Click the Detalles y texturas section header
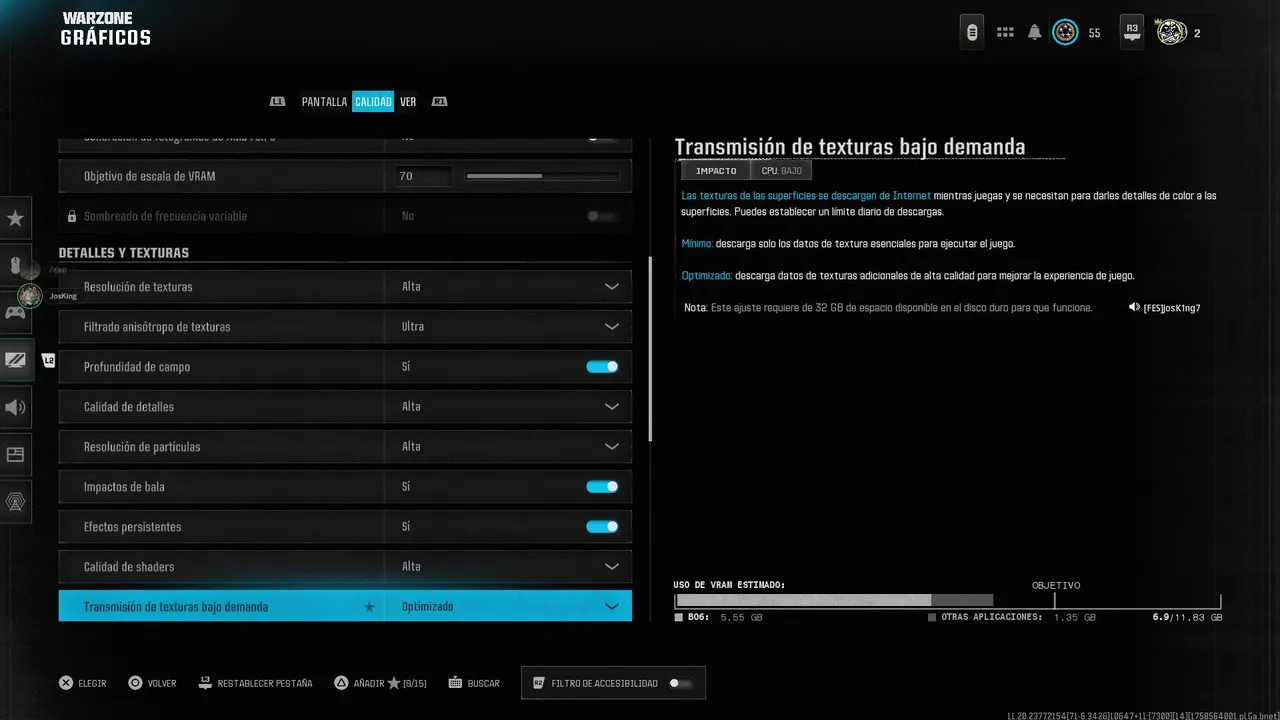1280x720 pixels. coord(124,253)
